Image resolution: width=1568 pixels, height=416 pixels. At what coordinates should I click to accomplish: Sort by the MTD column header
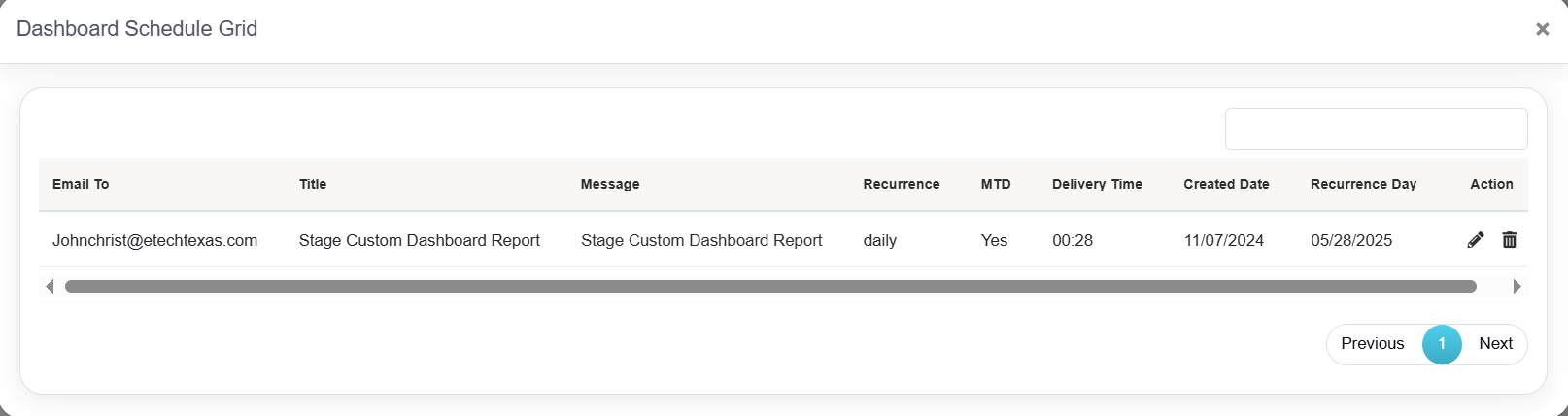996,185
